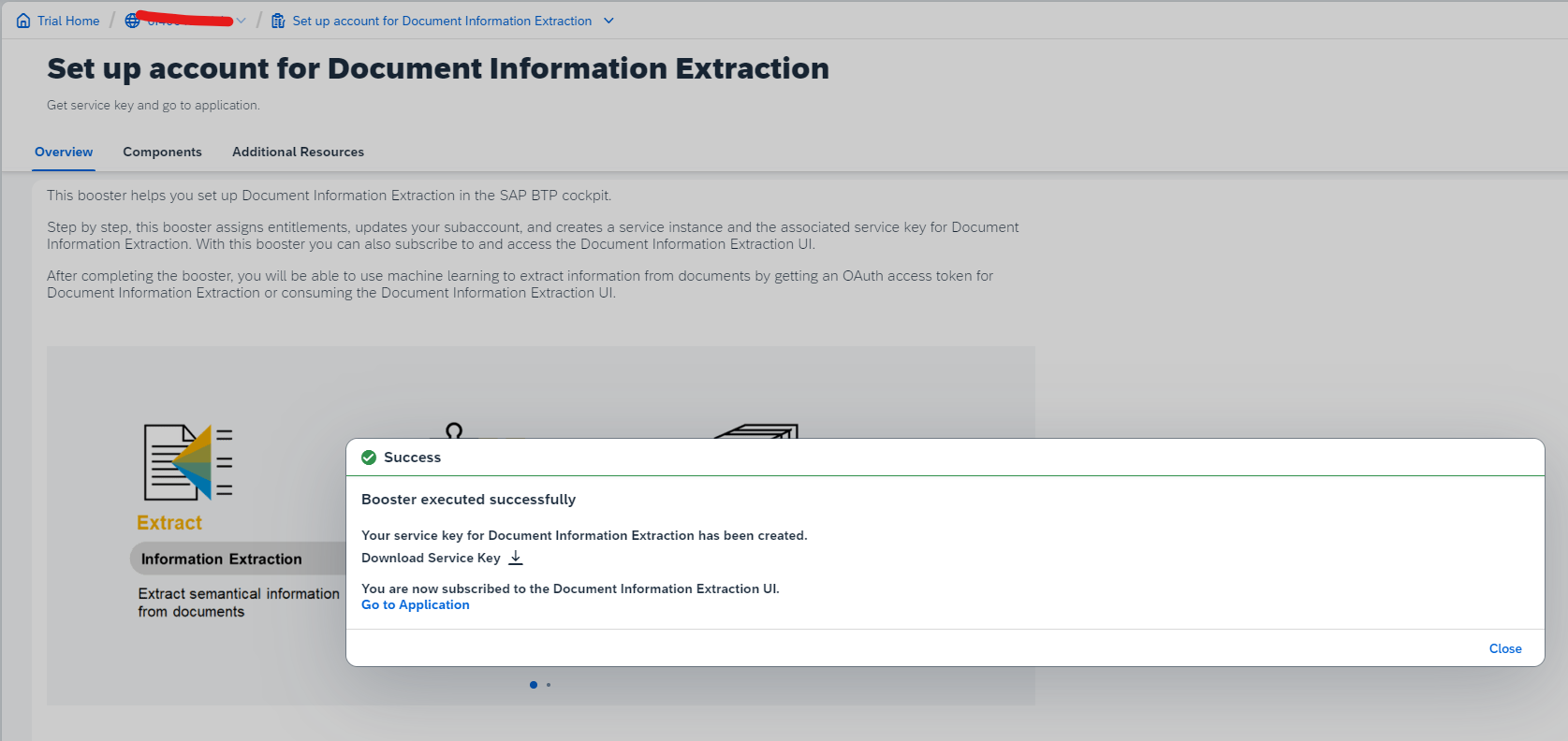Open the Set up account breadcrumb link

point(442,21)
